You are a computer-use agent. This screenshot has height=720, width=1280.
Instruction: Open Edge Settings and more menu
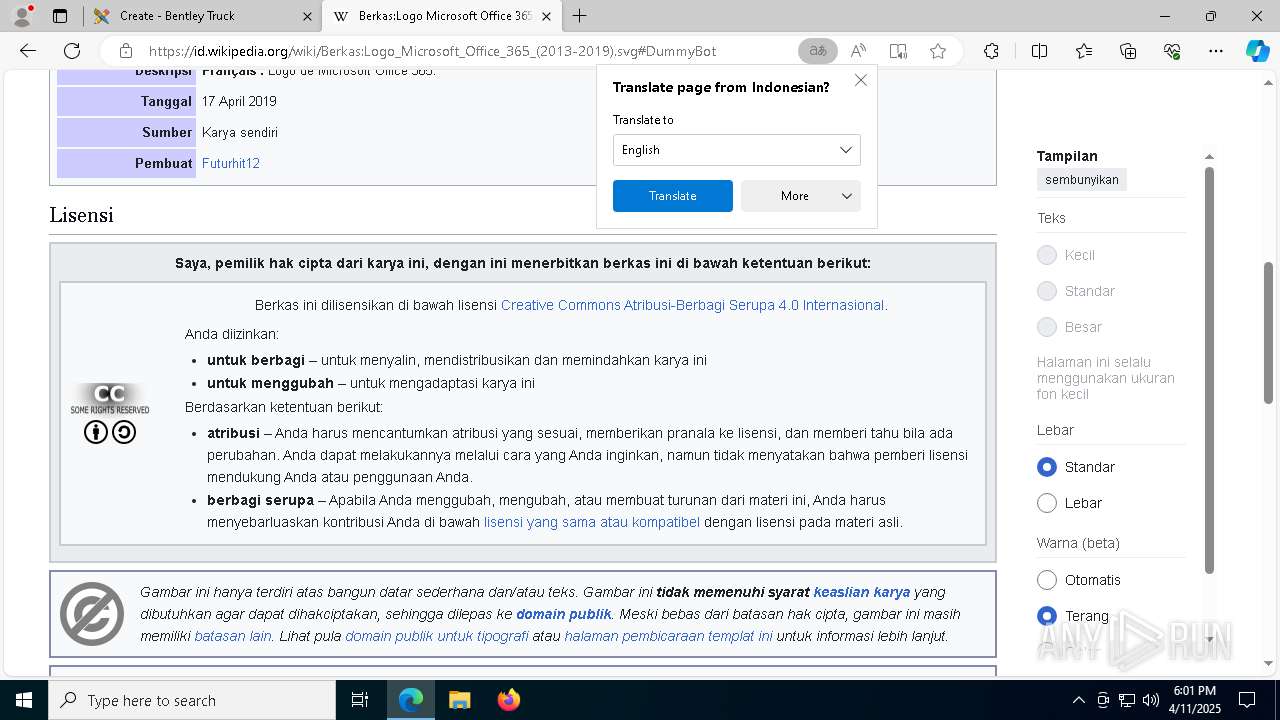point(1216,51)
